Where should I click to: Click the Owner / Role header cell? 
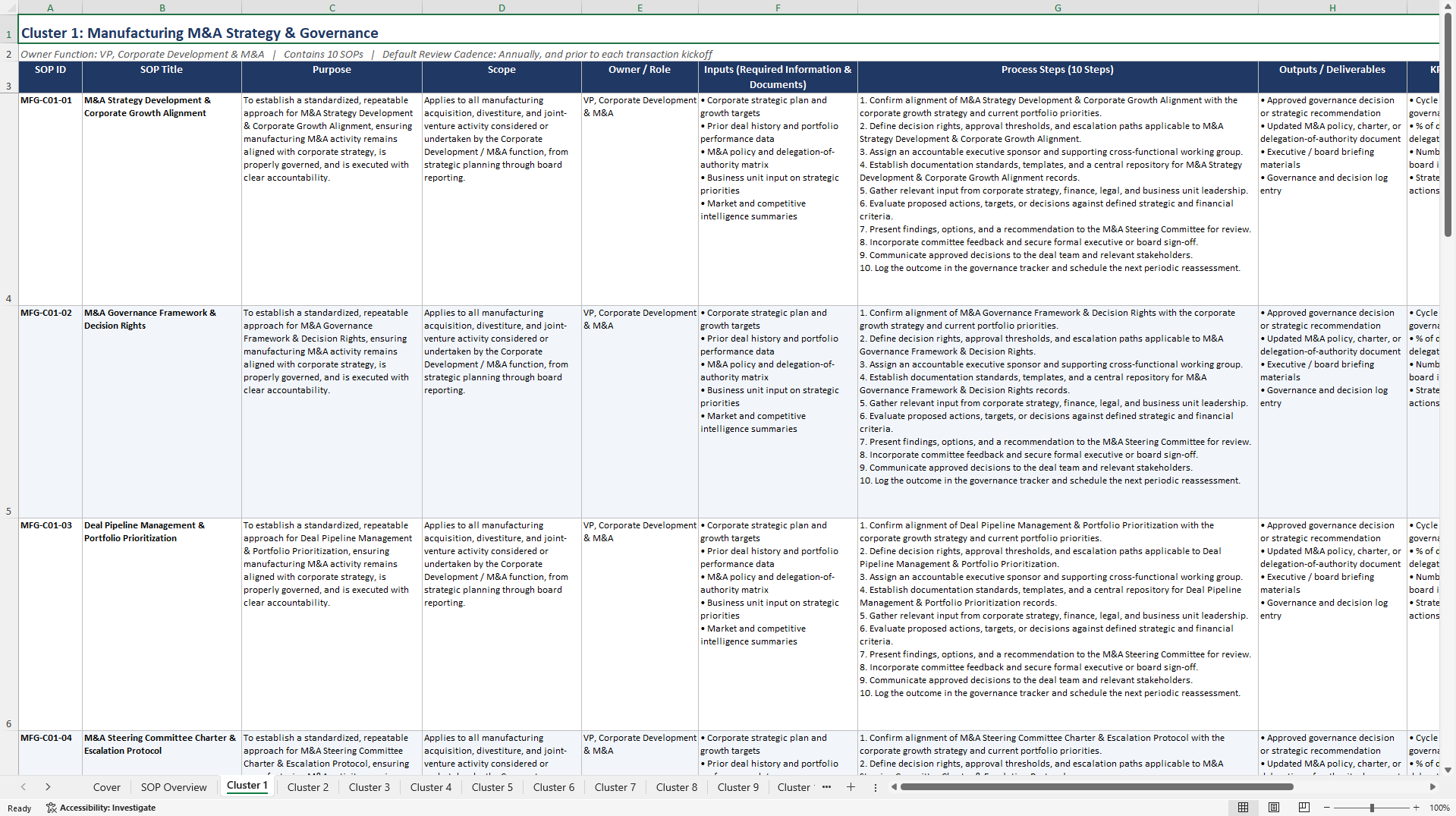(640, 77)
